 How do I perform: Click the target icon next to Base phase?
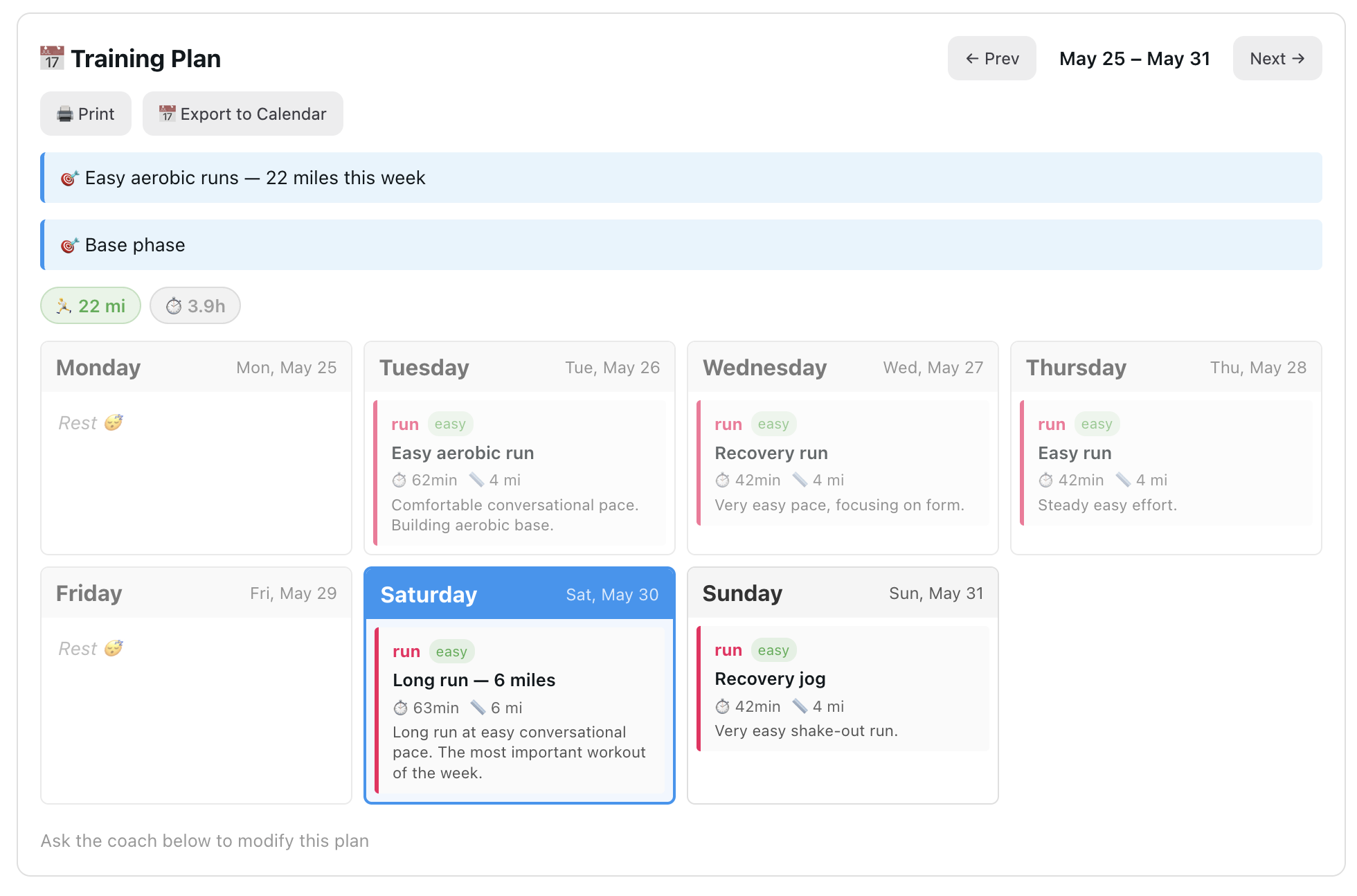(69, 245)
